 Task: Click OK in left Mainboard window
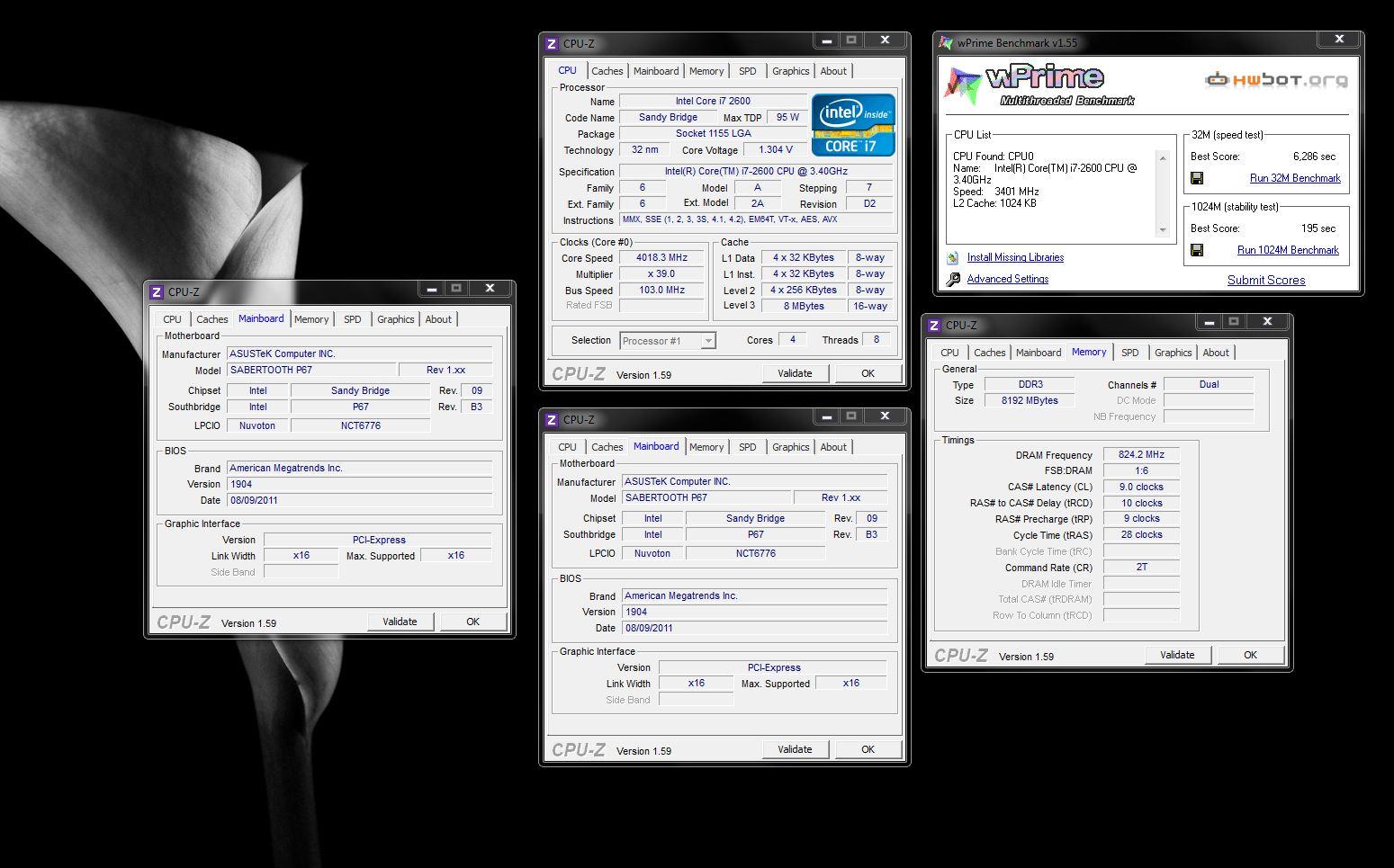tap(472, 622)
